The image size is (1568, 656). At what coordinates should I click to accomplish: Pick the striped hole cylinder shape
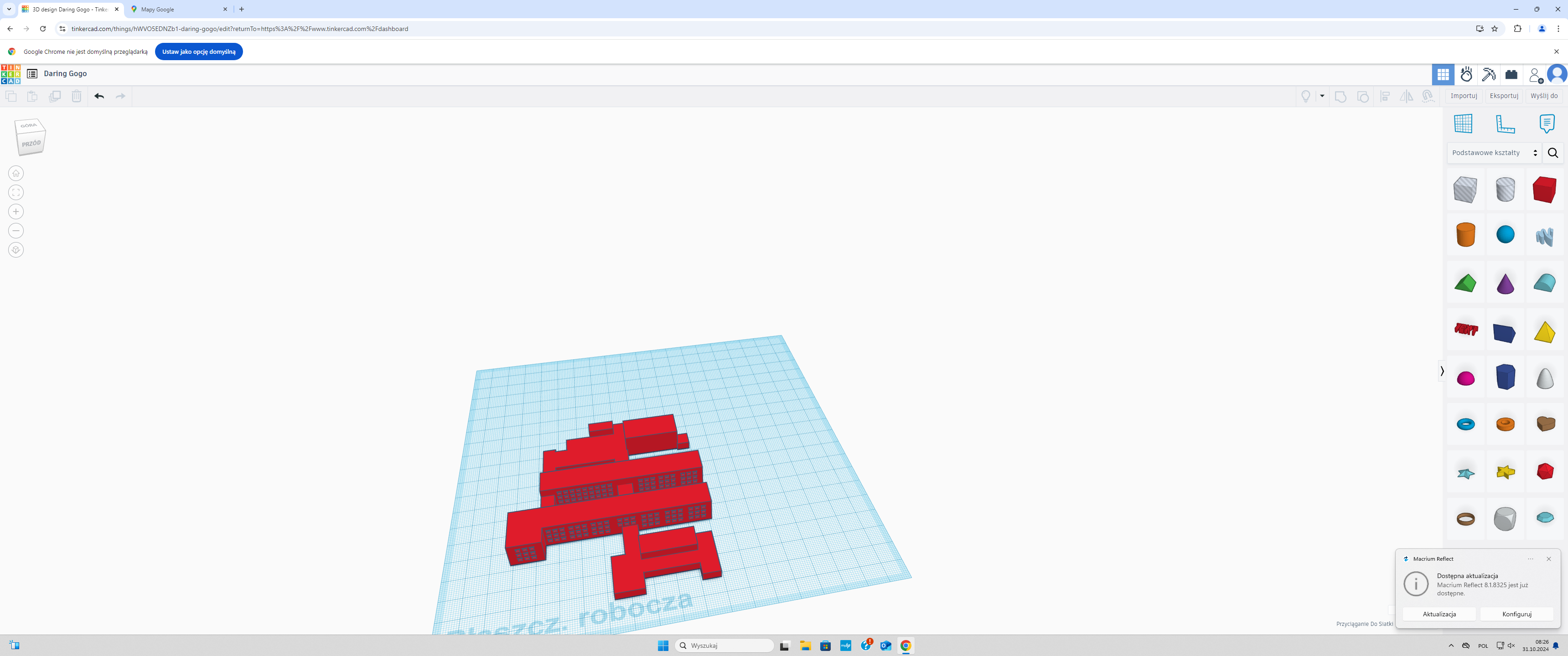click(x=1505, y=190)
